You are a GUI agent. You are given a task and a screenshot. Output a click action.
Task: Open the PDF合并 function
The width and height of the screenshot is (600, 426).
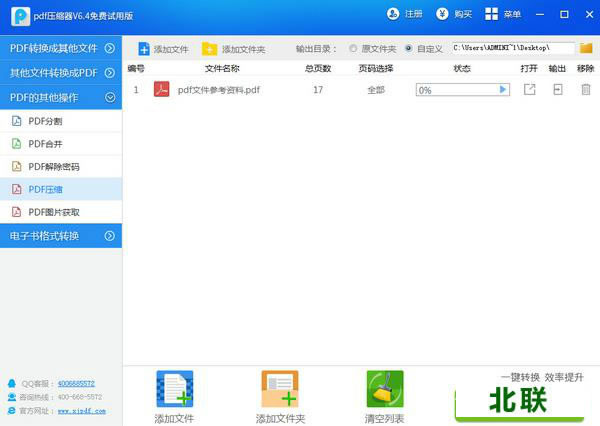[61, 144]
